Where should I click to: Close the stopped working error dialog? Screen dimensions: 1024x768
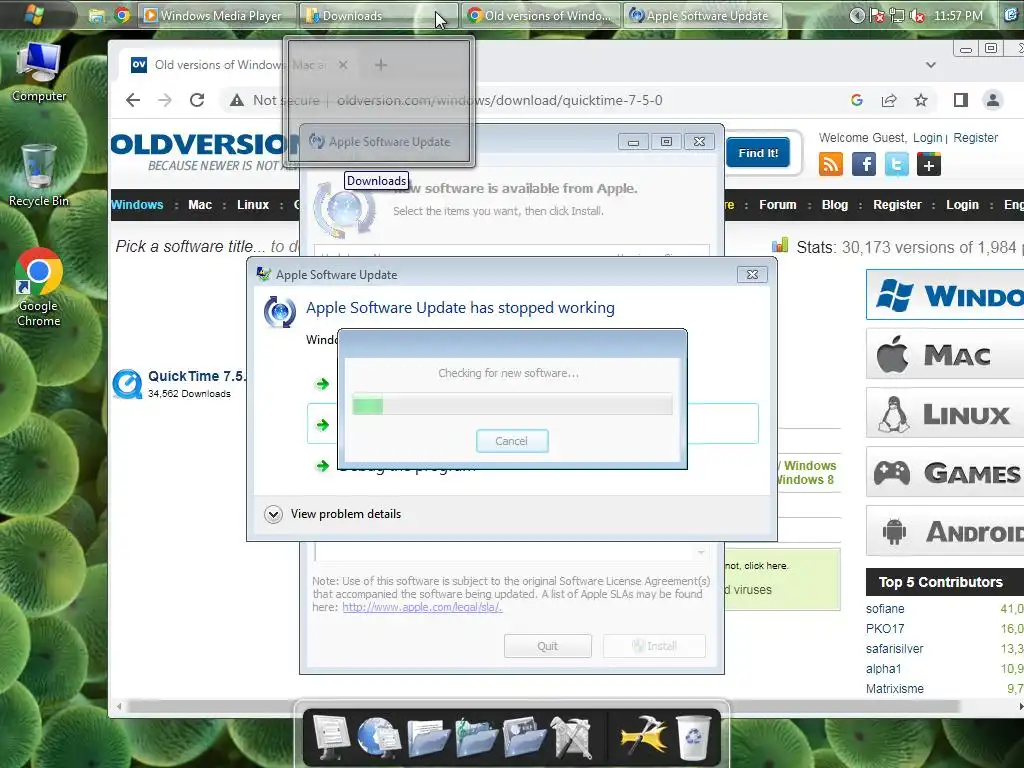[752, 274]
